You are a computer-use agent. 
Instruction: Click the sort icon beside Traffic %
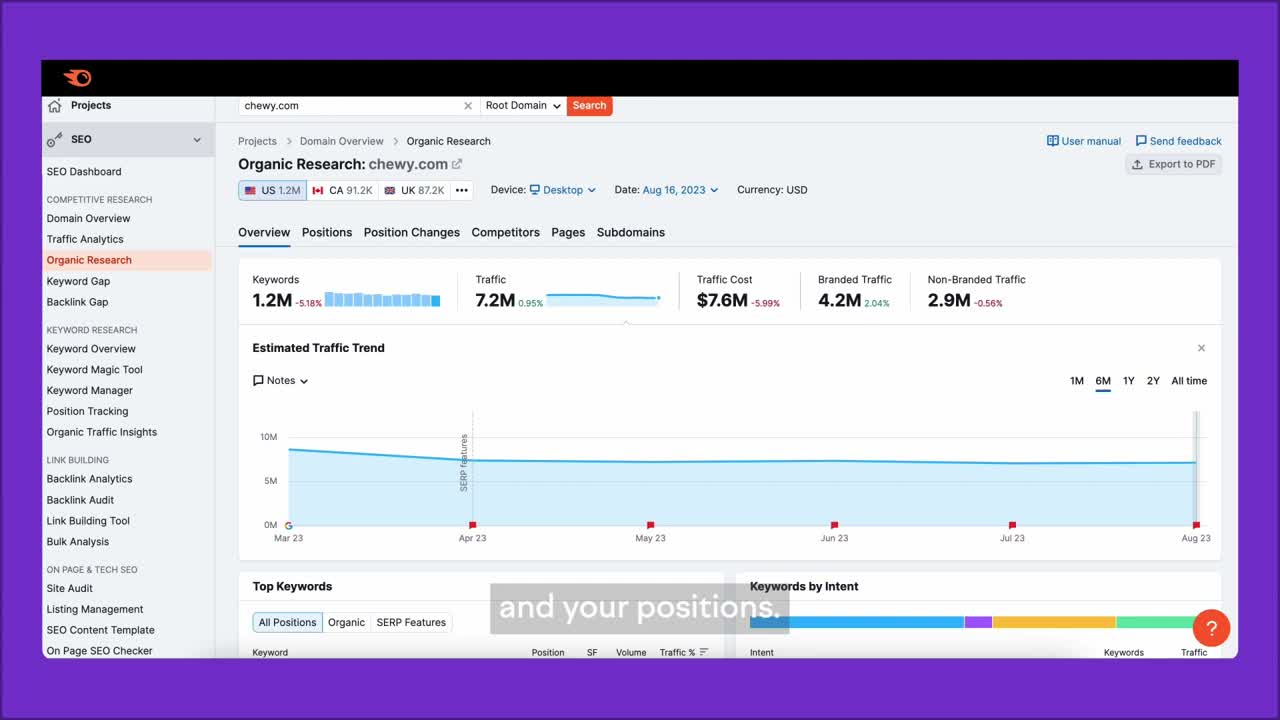point(704,652)
